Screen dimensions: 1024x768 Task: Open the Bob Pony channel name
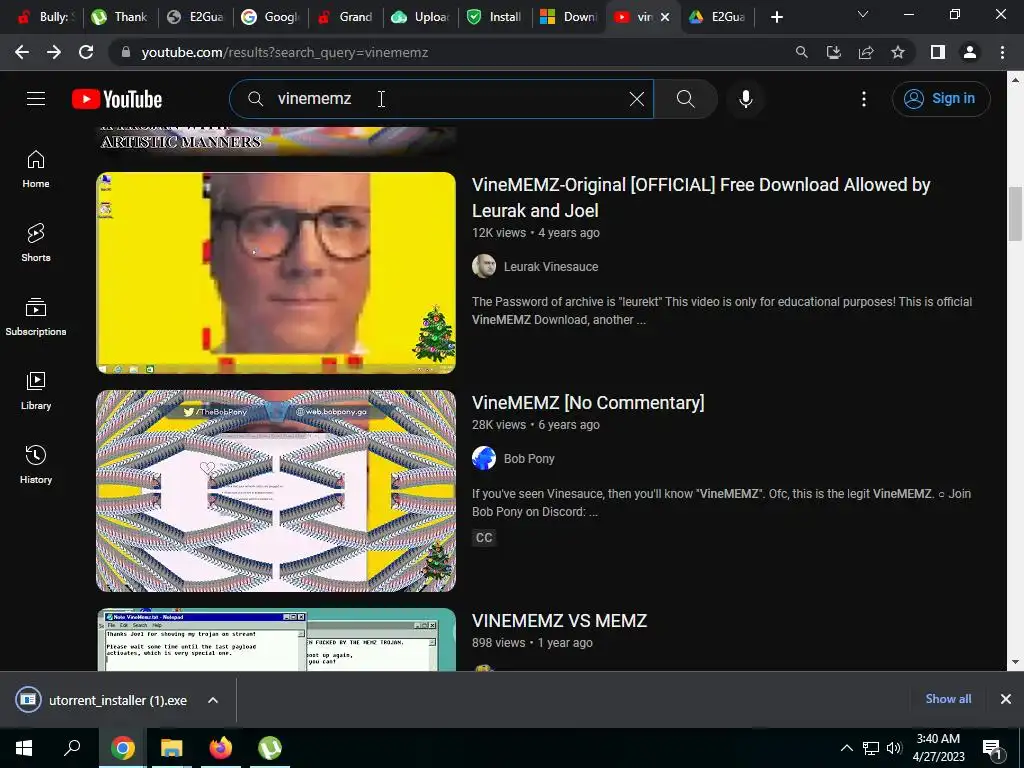529,458
